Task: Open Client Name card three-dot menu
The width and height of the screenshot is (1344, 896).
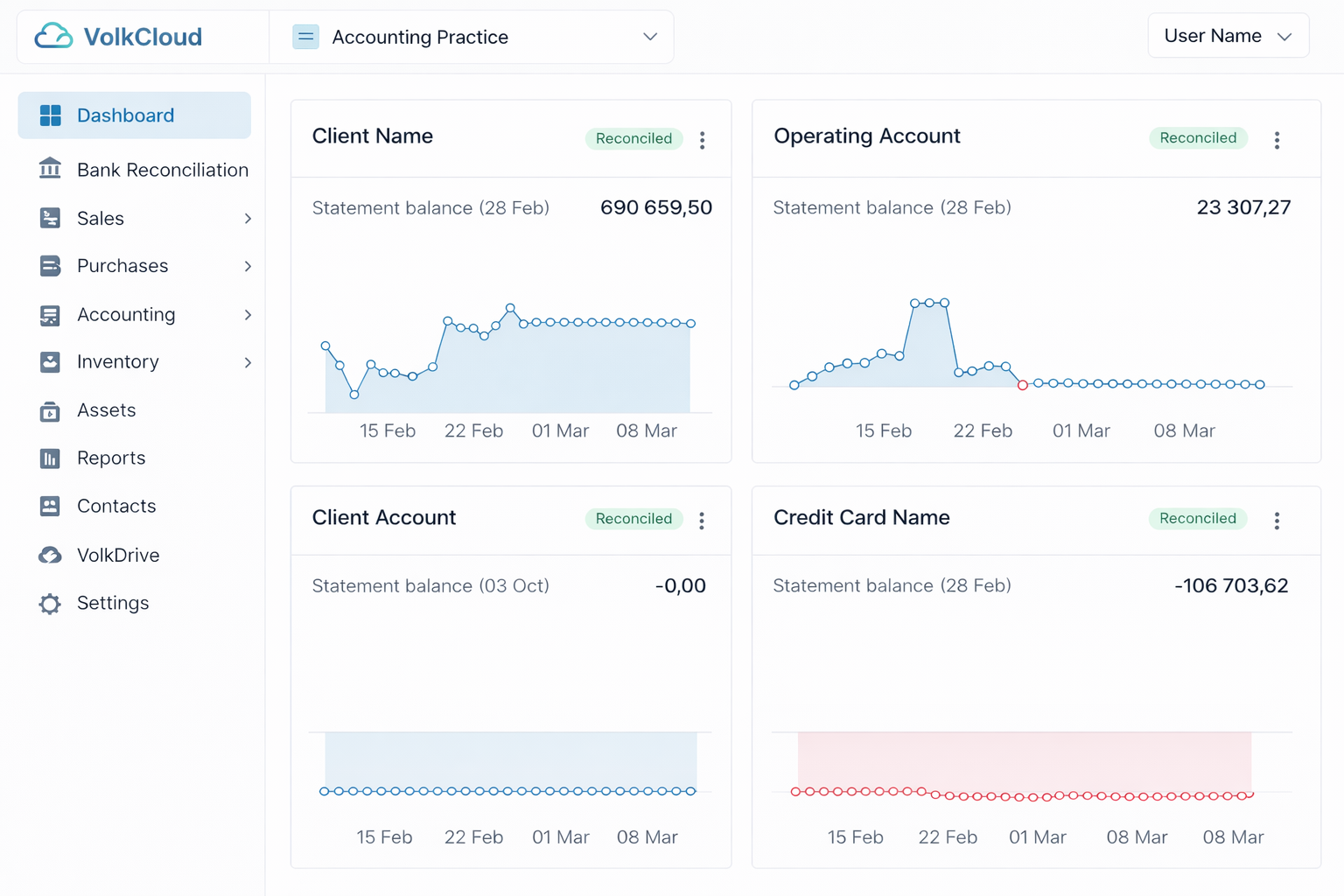Action: tap(702, 140)
